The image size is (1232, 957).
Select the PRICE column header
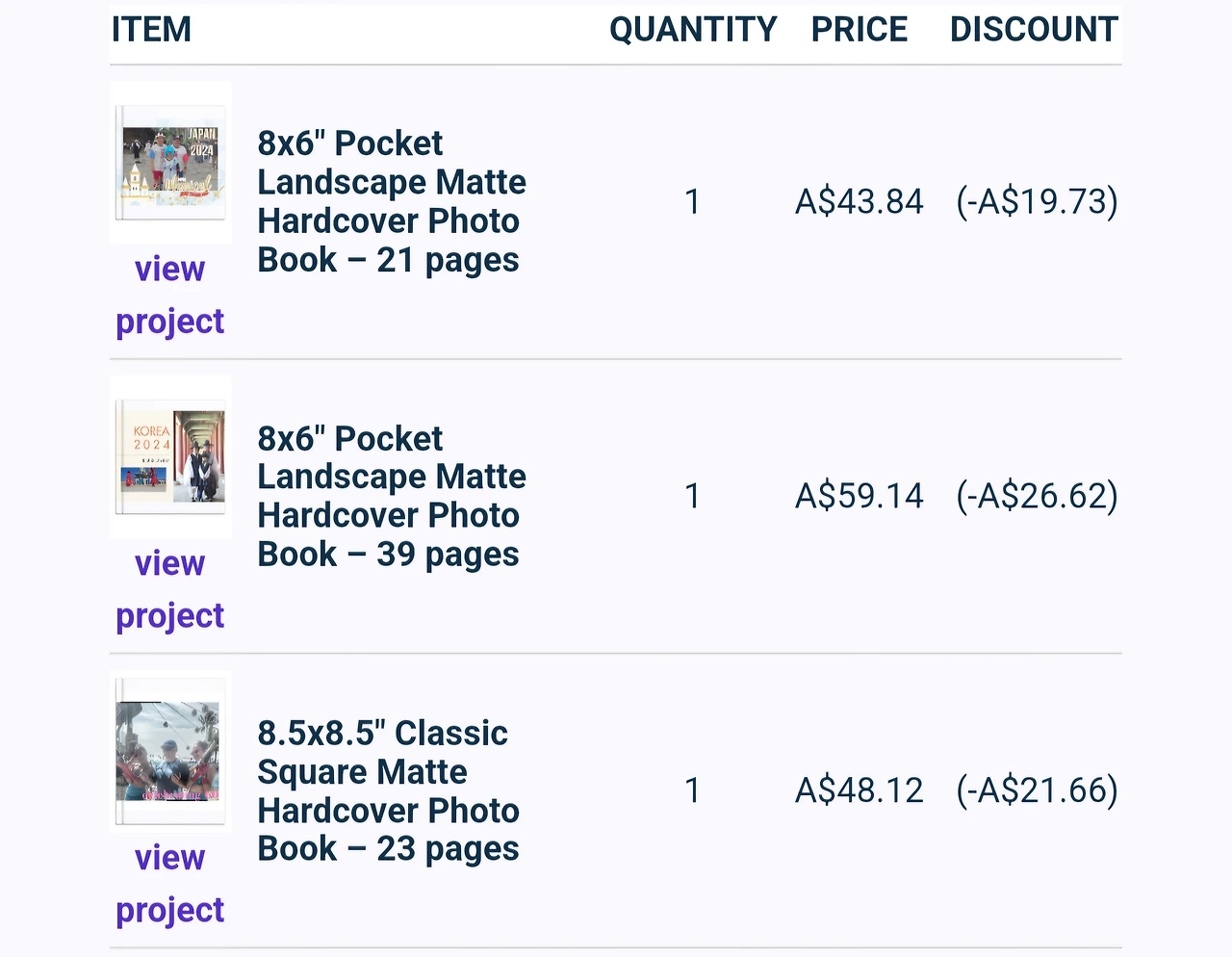[859, 30]
